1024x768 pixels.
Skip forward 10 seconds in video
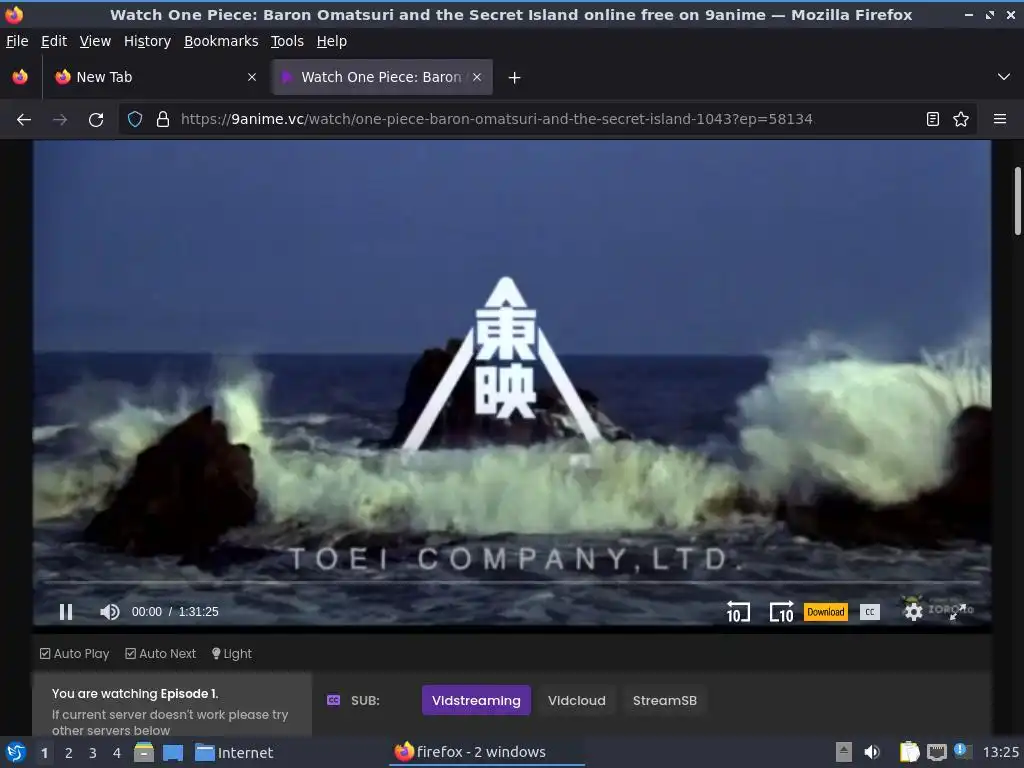781,612
